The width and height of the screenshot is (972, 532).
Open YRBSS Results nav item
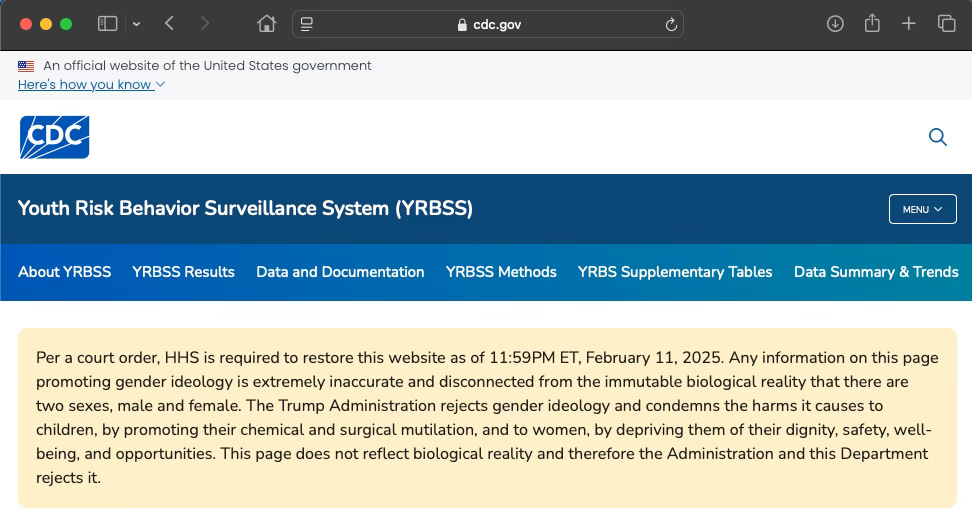coord(183,272)
